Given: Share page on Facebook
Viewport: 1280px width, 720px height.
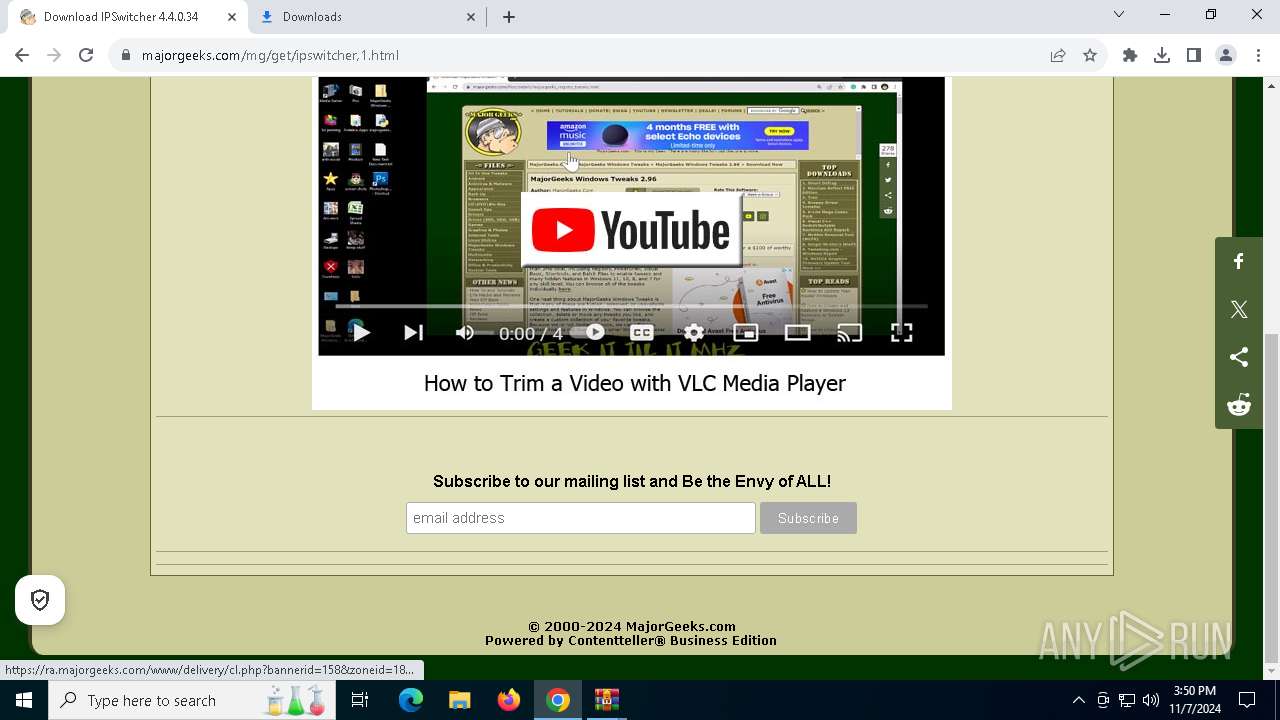Looking at the screenshot, I should pos(1239,262).
